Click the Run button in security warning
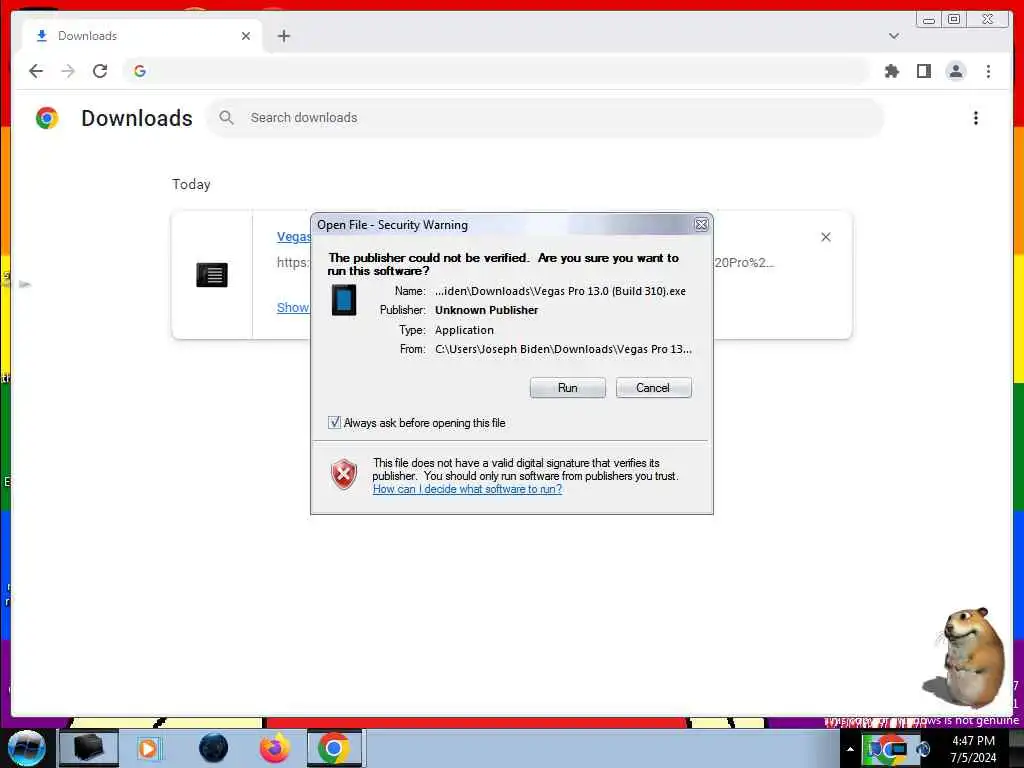Image resolution: width=1024 pixels, height=768 pixels. point(568,388)
